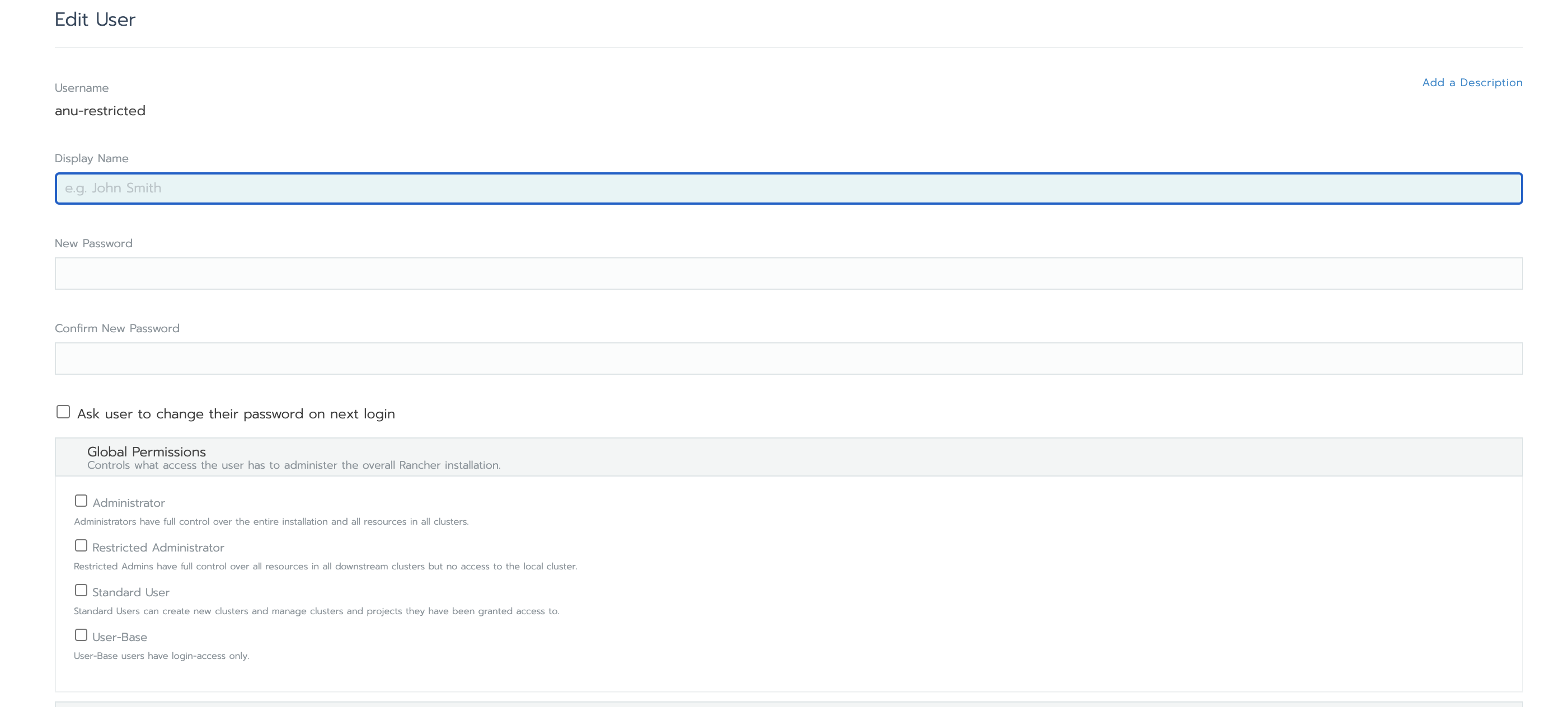Click the username 'anu-restricted' text
The width and height of the screenshot is (1568, 707).
[x=100, y=111]
